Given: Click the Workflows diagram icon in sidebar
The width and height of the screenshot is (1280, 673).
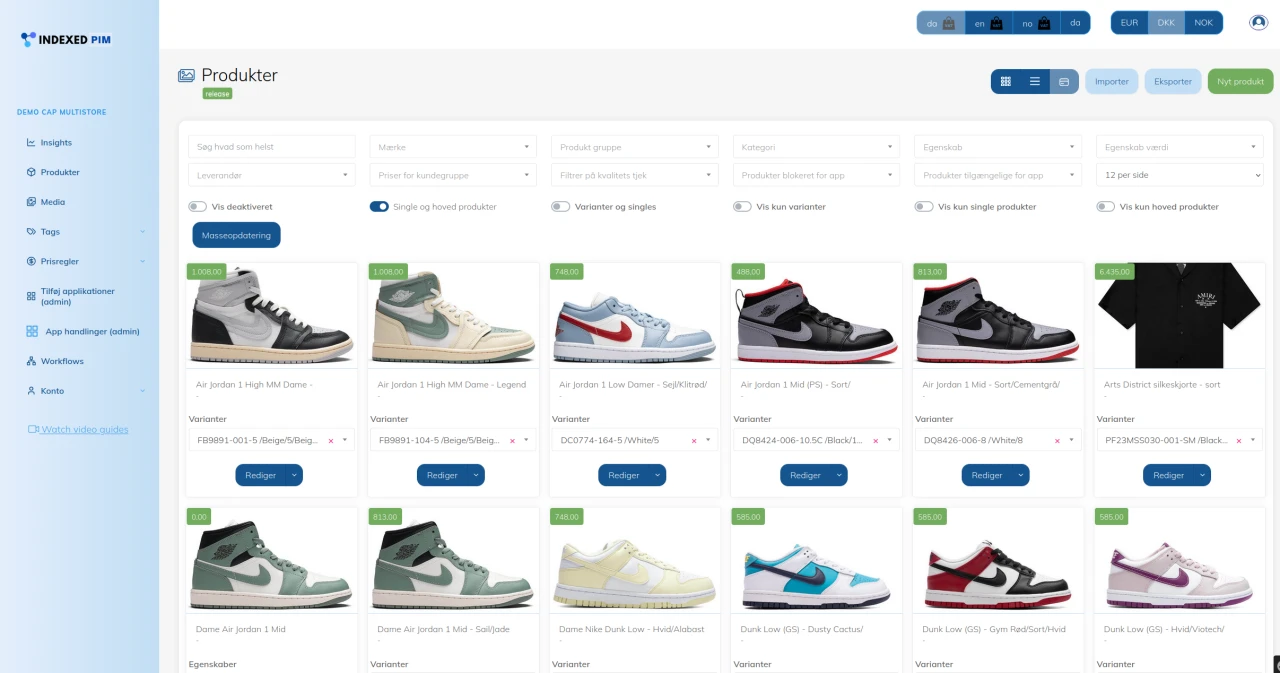Looking at the screenshot, I should click(31, 361).
